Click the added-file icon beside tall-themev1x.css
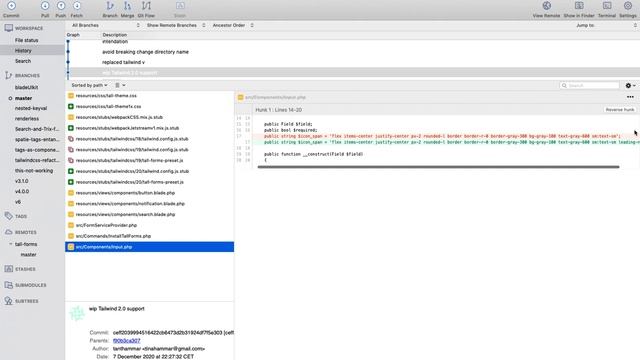Screen dimensions: 640x360 pyautogui.click(x=71, y=106)
